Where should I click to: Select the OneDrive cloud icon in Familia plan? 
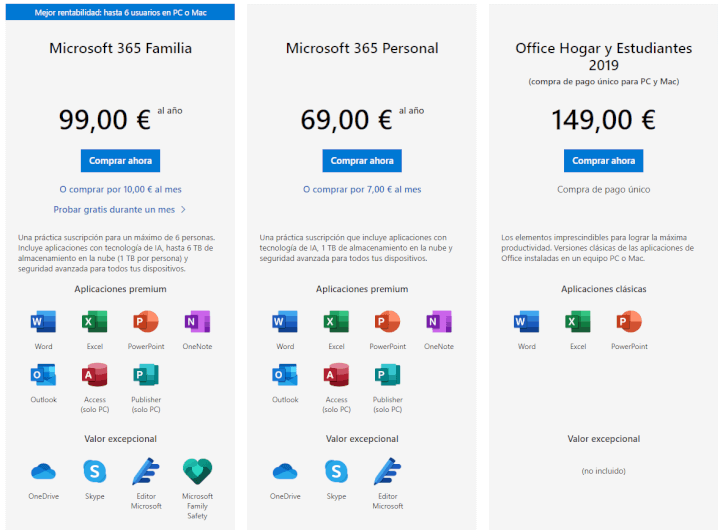(43, 472)
